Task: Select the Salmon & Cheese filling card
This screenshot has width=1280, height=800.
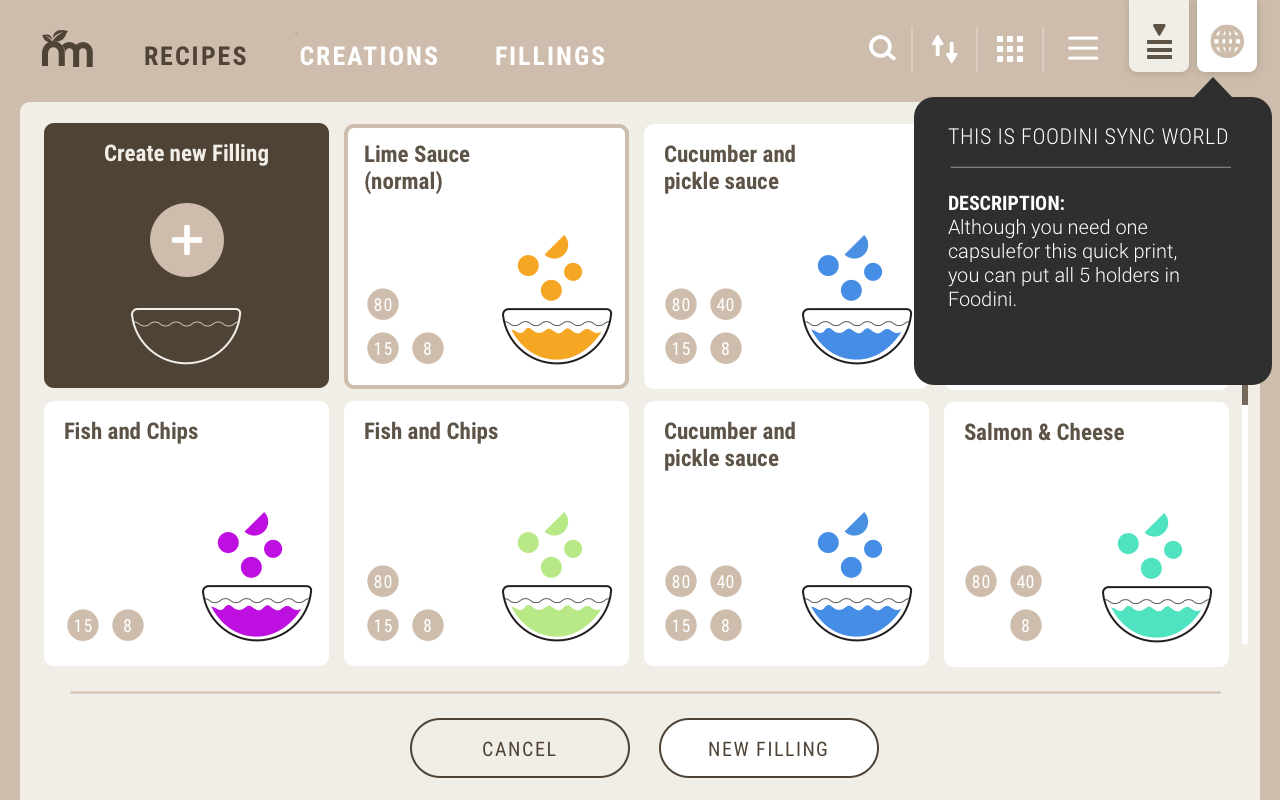Action: (1086, 534)
